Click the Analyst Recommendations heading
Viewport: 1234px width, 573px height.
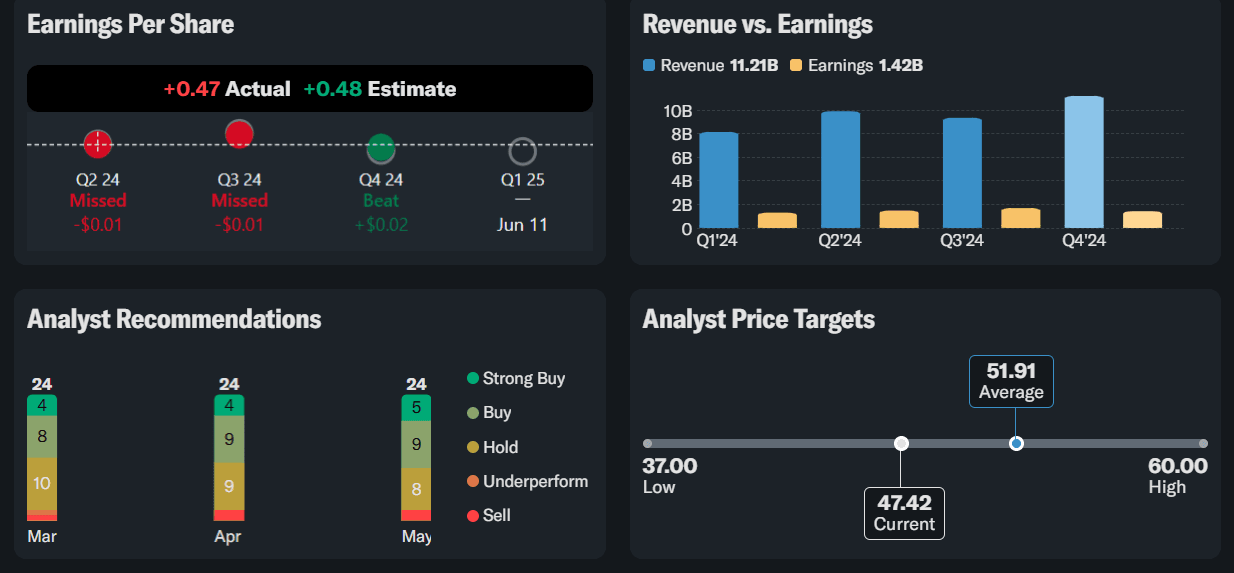[174, 319]
